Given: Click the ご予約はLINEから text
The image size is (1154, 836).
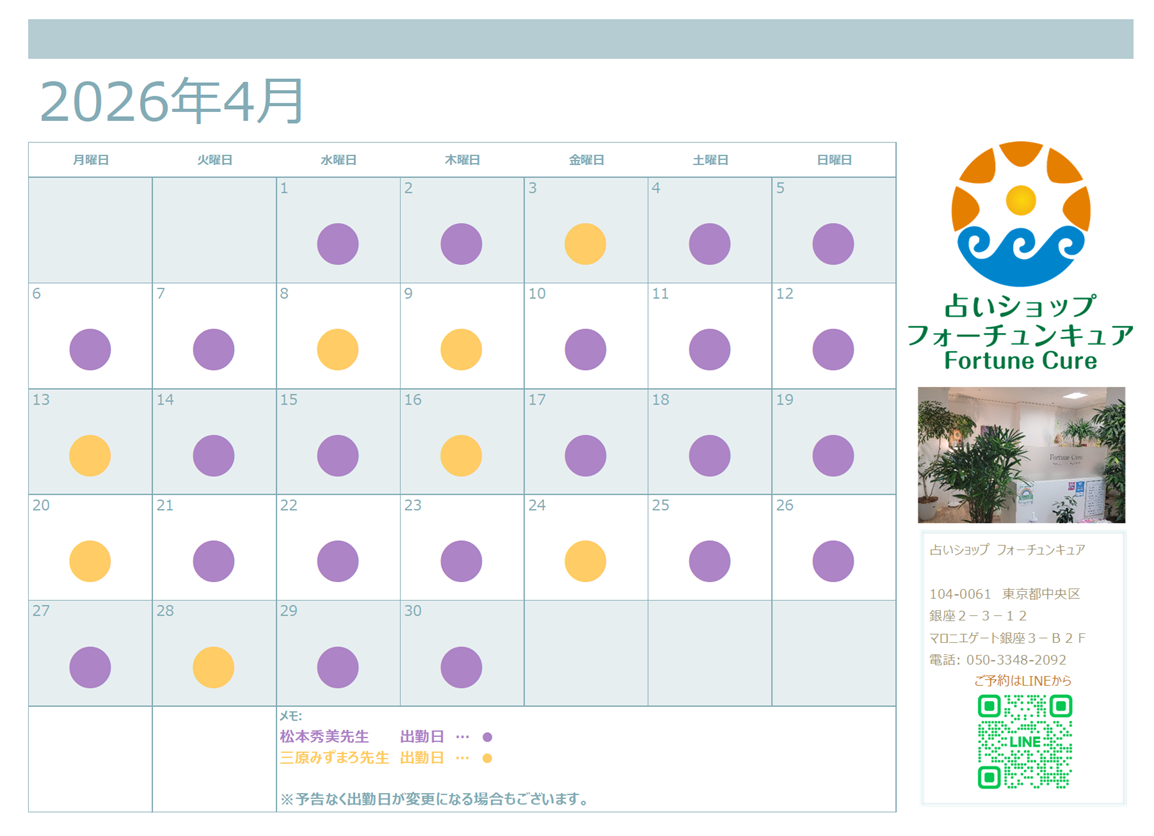Looking at the screenshot, I should pos(1022,681).
